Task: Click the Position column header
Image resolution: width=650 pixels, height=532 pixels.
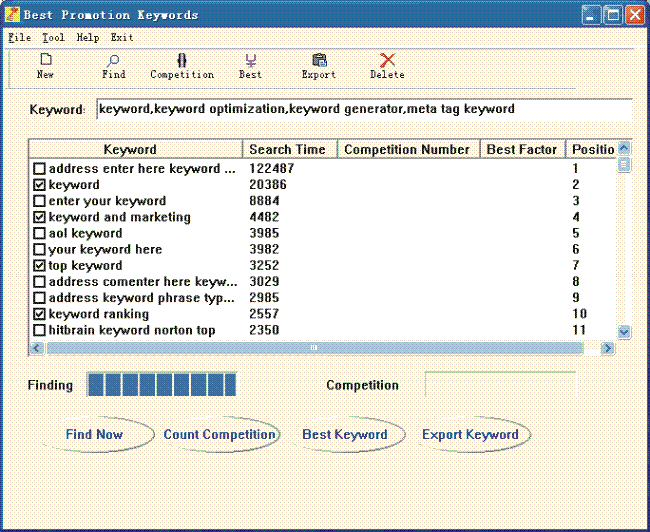Action: 592,149
